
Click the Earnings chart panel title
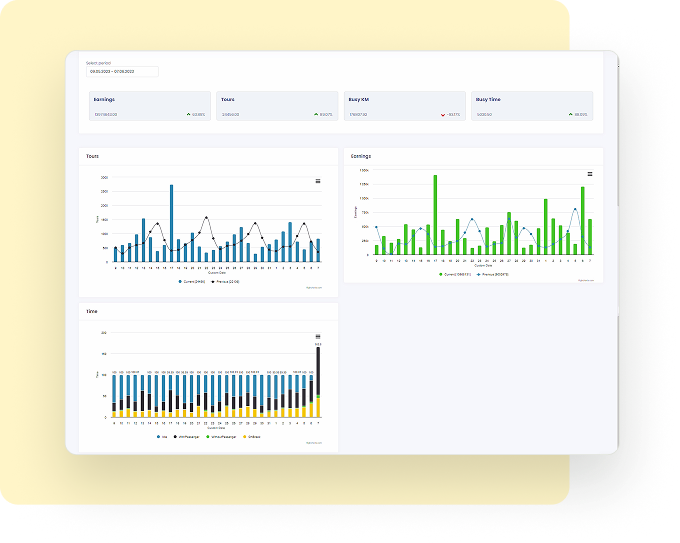tap(361, 156)
